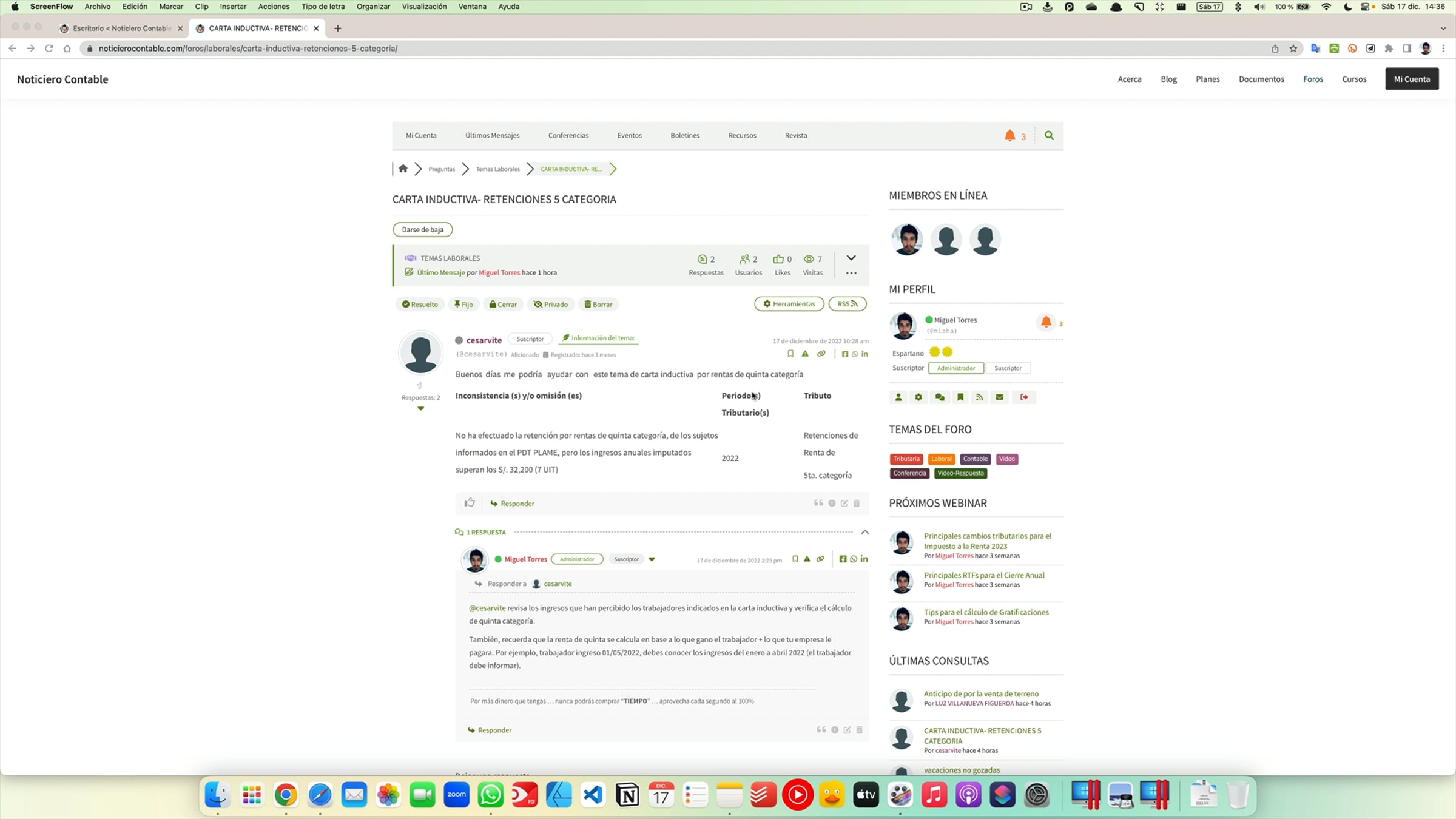Click the Borrar topic button
1456x819 pixels.
598,305
